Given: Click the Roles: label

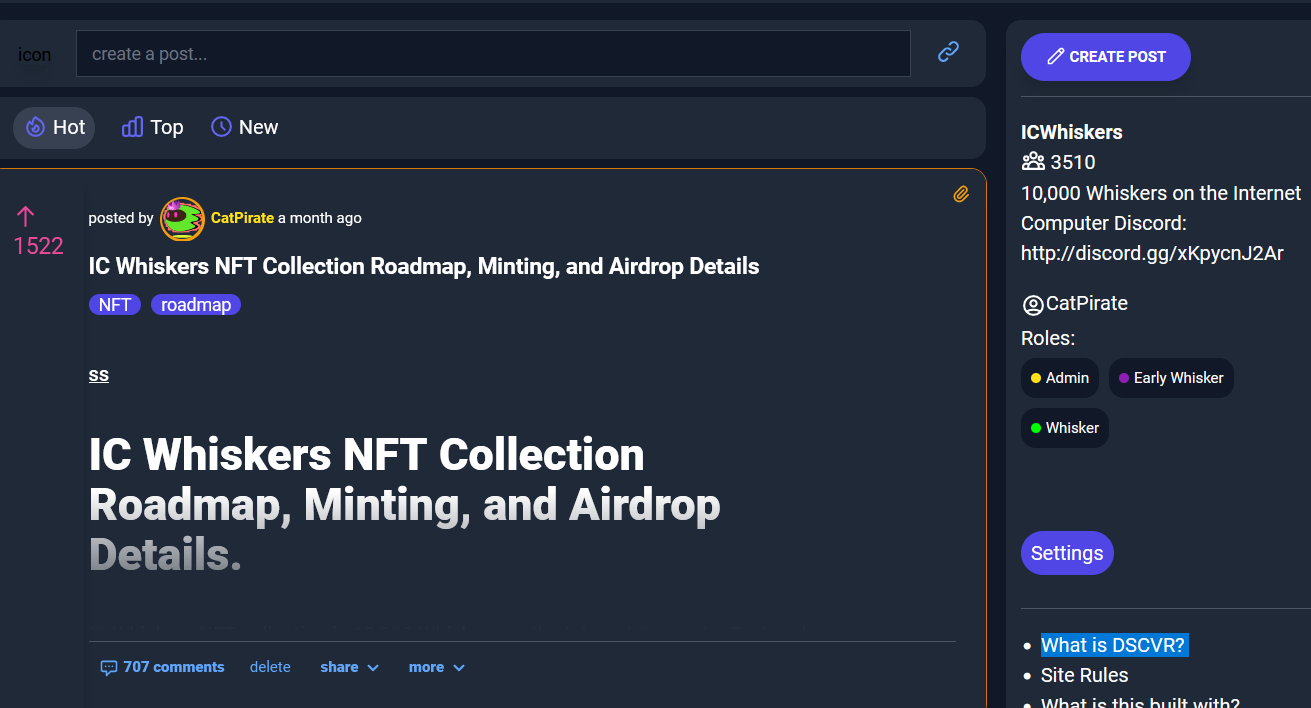Looking at the screenshot, I should point(1048,338).
